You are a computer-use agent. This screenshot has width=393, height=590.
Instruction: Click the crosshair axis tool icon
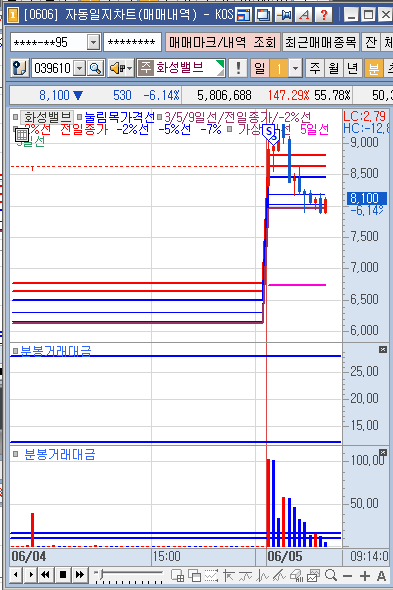[x=228, y=575]
